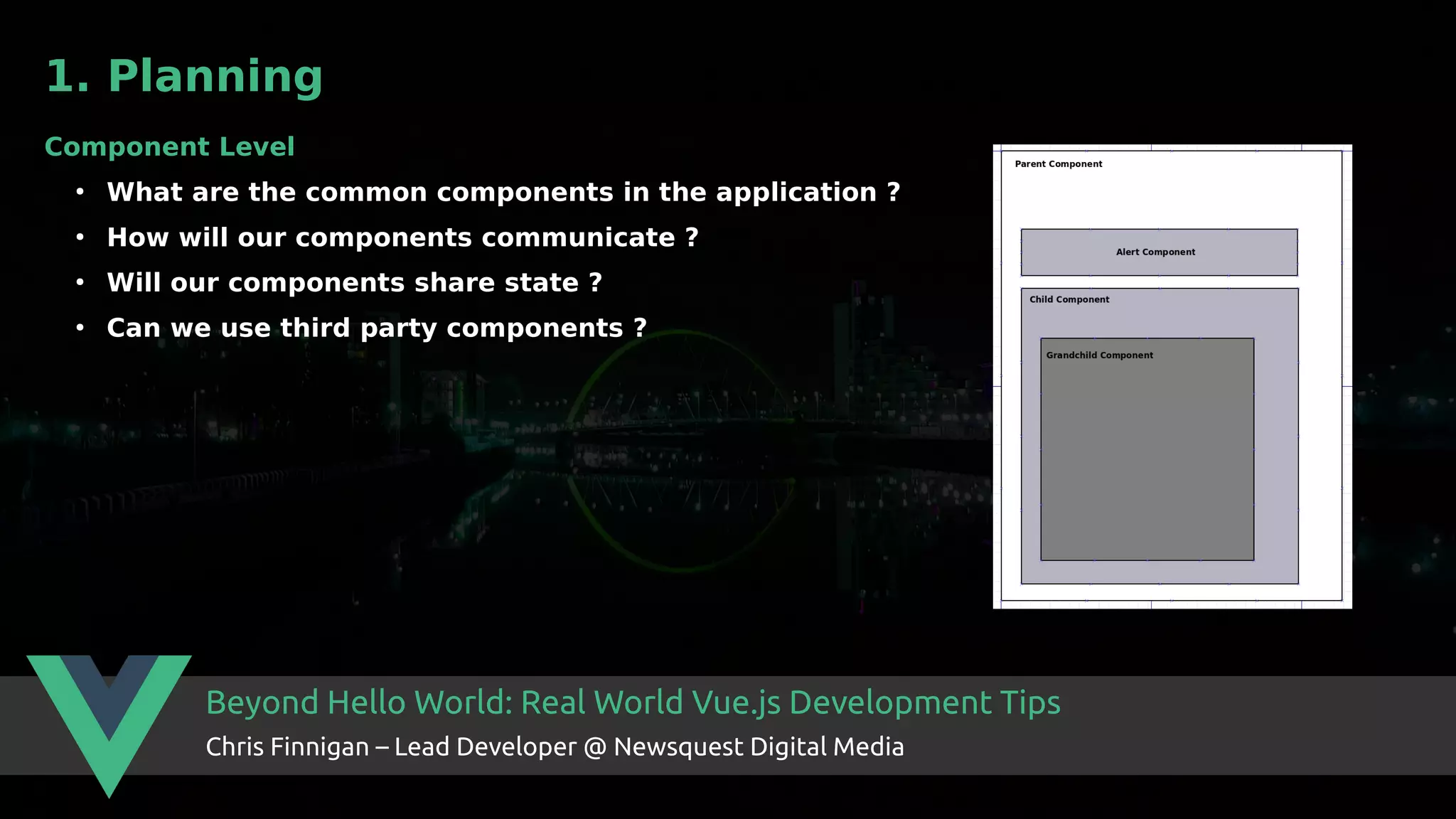Click the fourth bullet point dot
This screenshot has width=1456, height=819.
pyautogui.click(x=80, y=328)
